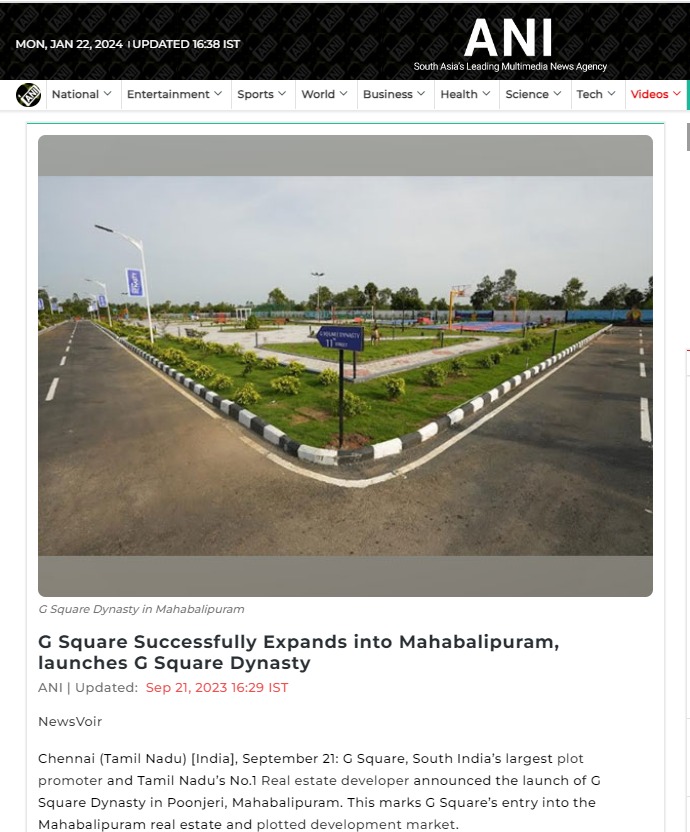Click the round ANI home logo icon
This screenshot has height=832, width=690.
(28, 95)
